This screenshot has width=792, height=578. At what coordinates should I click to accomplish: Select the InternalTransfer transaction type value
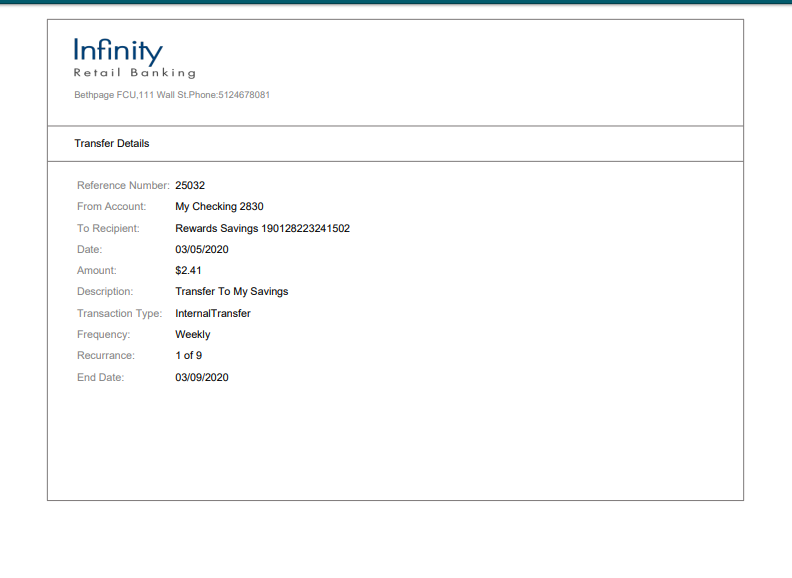coord(212,314)
